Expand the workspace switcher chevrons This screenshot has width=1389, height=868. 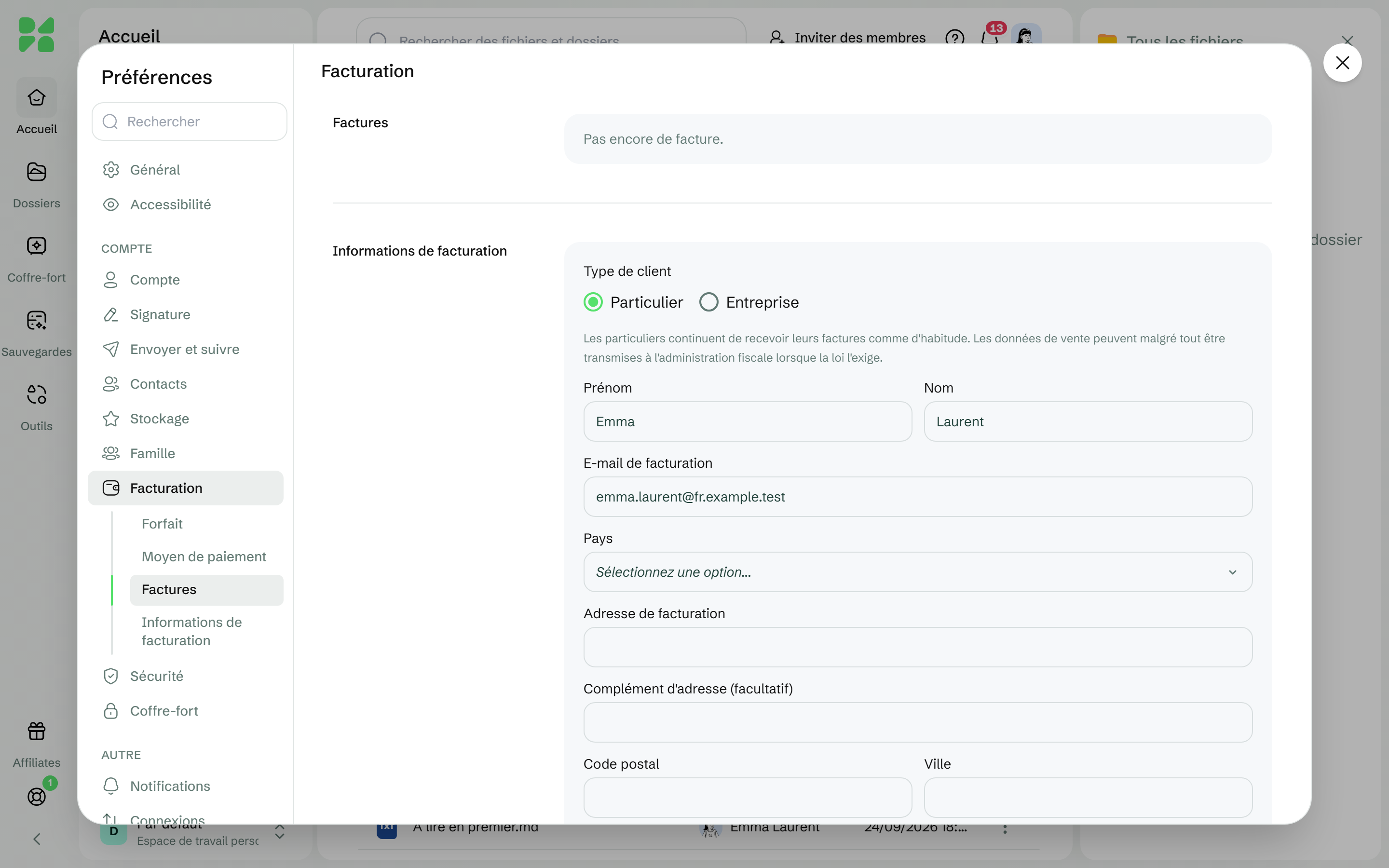[280, 832]
